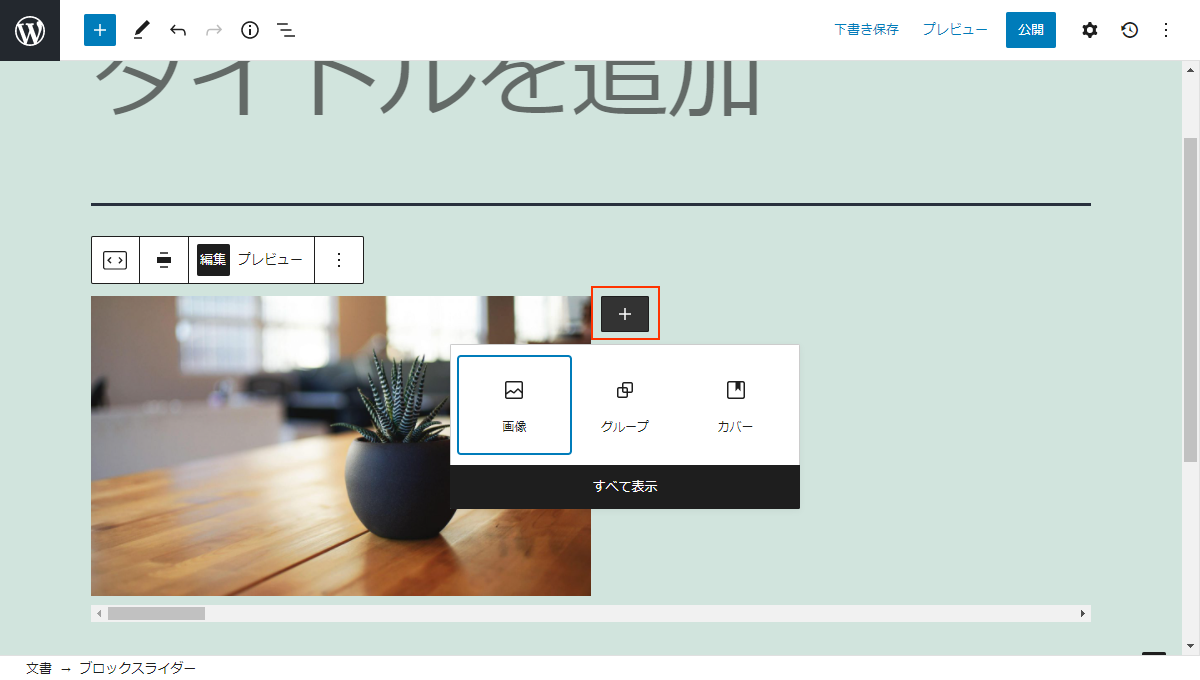Switch block to プレビュー mode
1200x680 pixels.
270,260
